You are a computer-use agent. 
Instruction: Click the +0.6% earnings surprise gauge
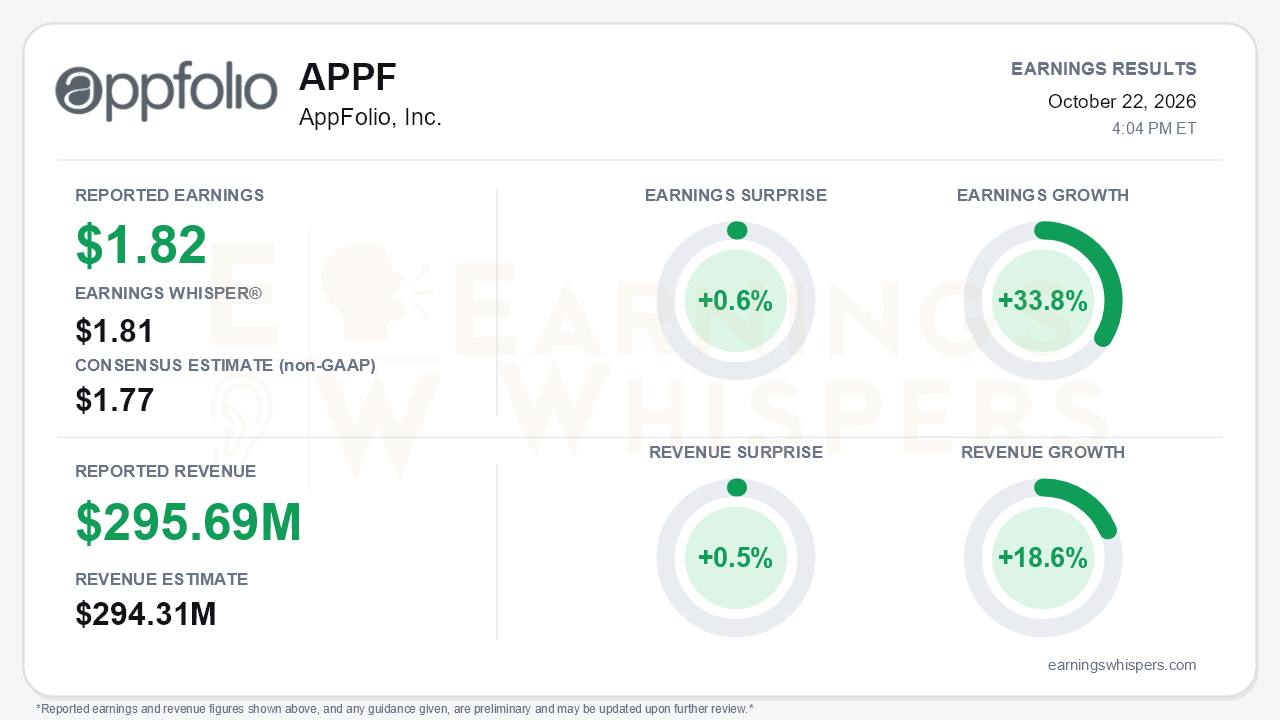point(736,301)
